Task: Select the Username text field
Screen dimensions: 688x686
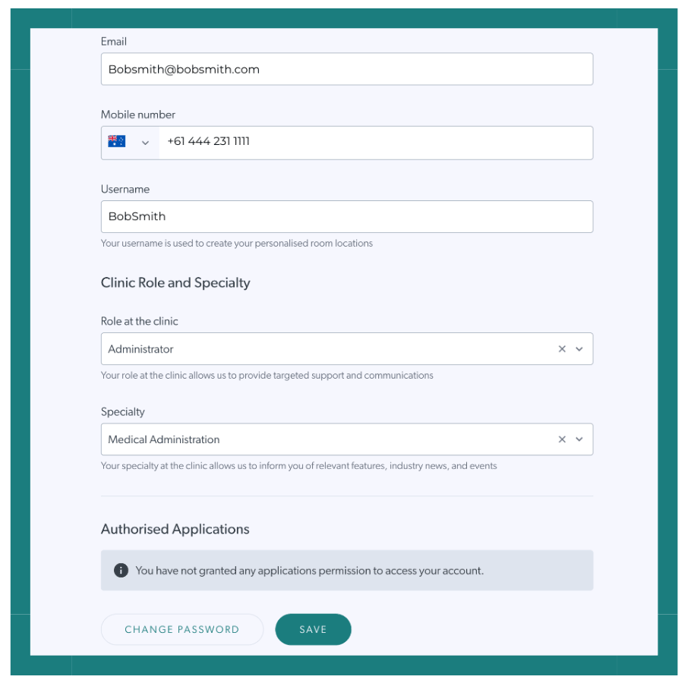Action: [347, 217]
